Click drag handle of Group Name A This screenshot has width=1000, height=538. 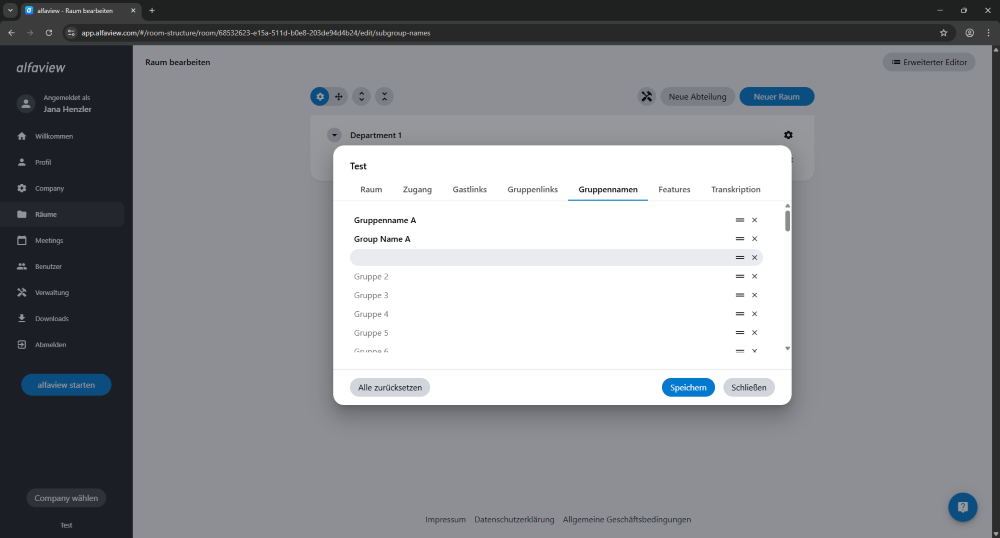(x=740, y=239)
